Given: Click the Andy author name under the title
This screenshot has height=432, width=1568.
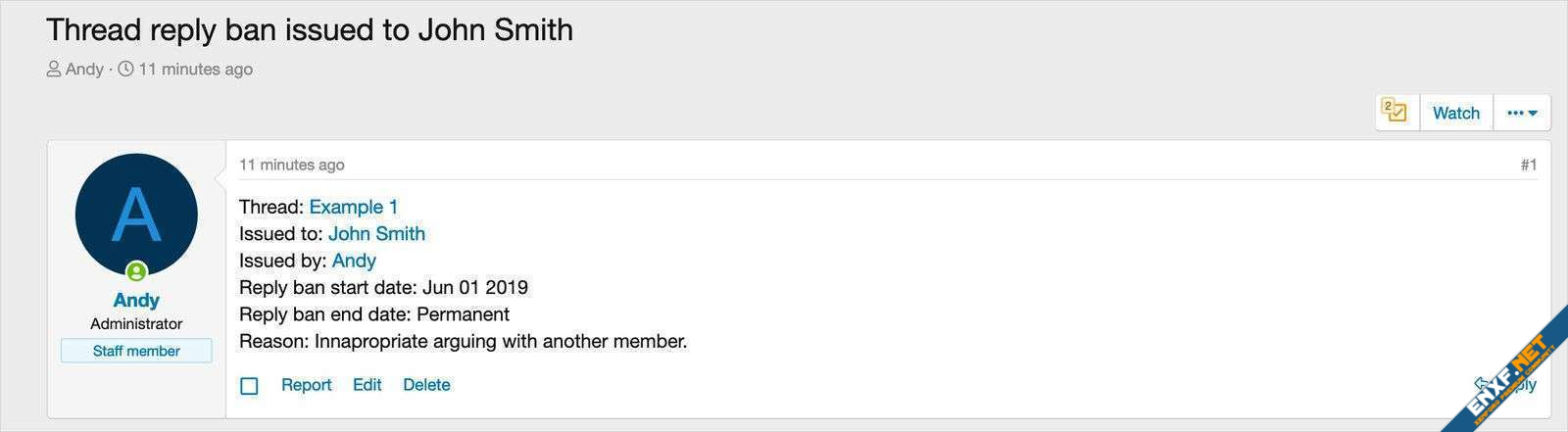Looking at the screenshot, I should [84, 70].
